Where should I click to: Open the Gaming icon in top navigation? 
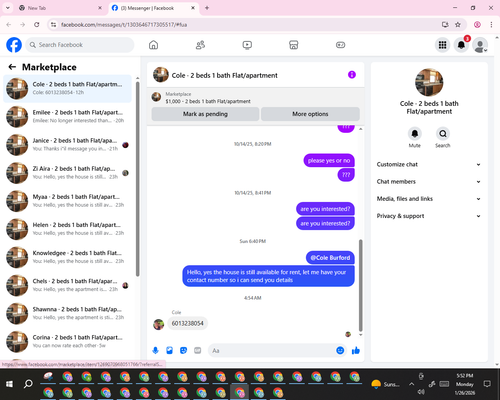[x=340, y=45]
